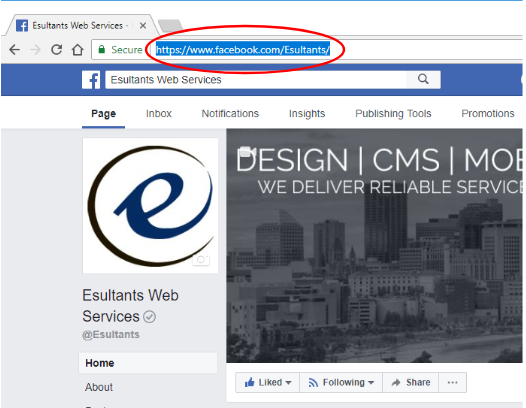Open the Notifications tab

(x=230, y=114)
